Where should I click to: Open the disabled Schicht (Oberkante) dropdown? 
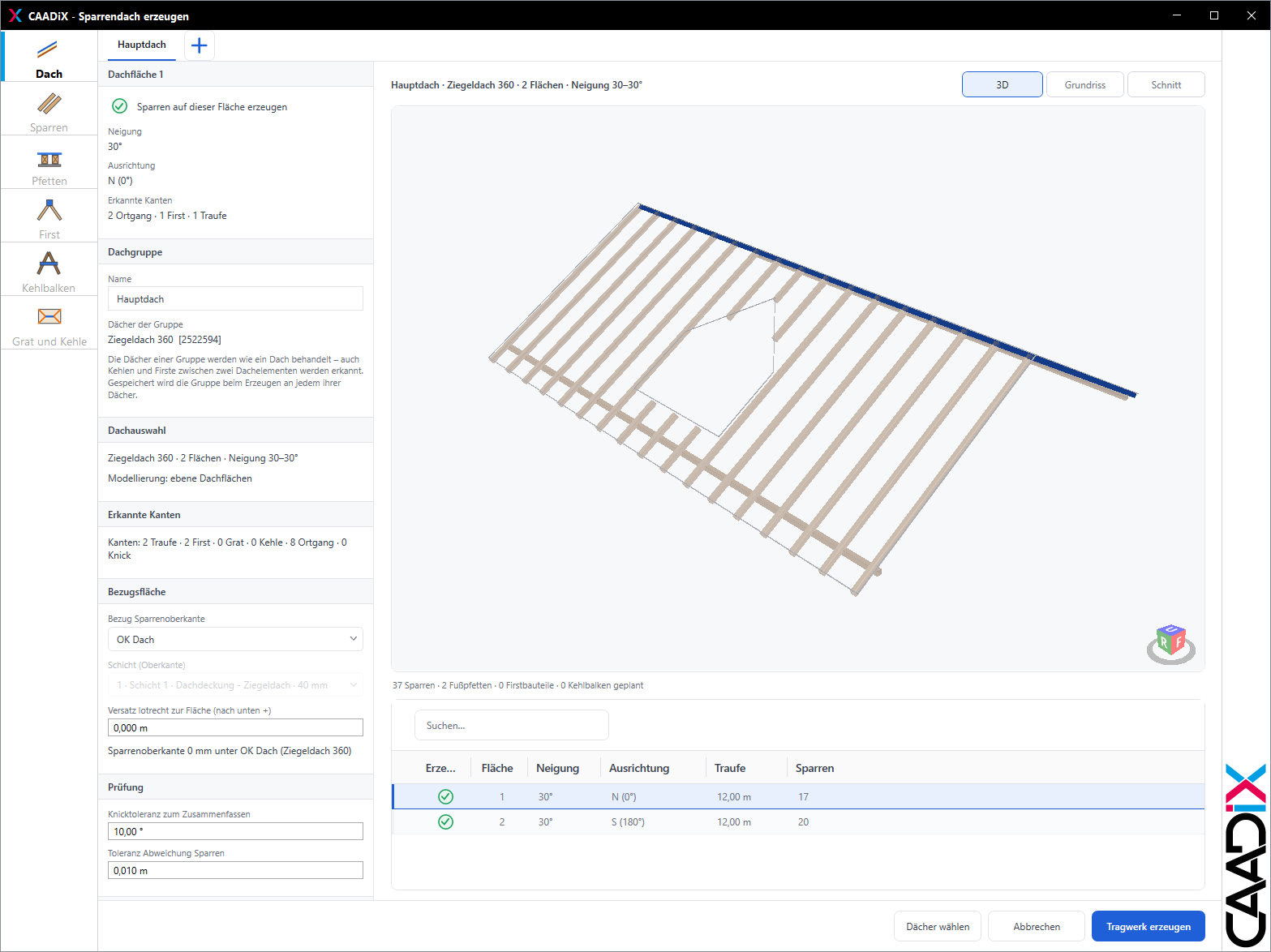click(x=235, y=685)
